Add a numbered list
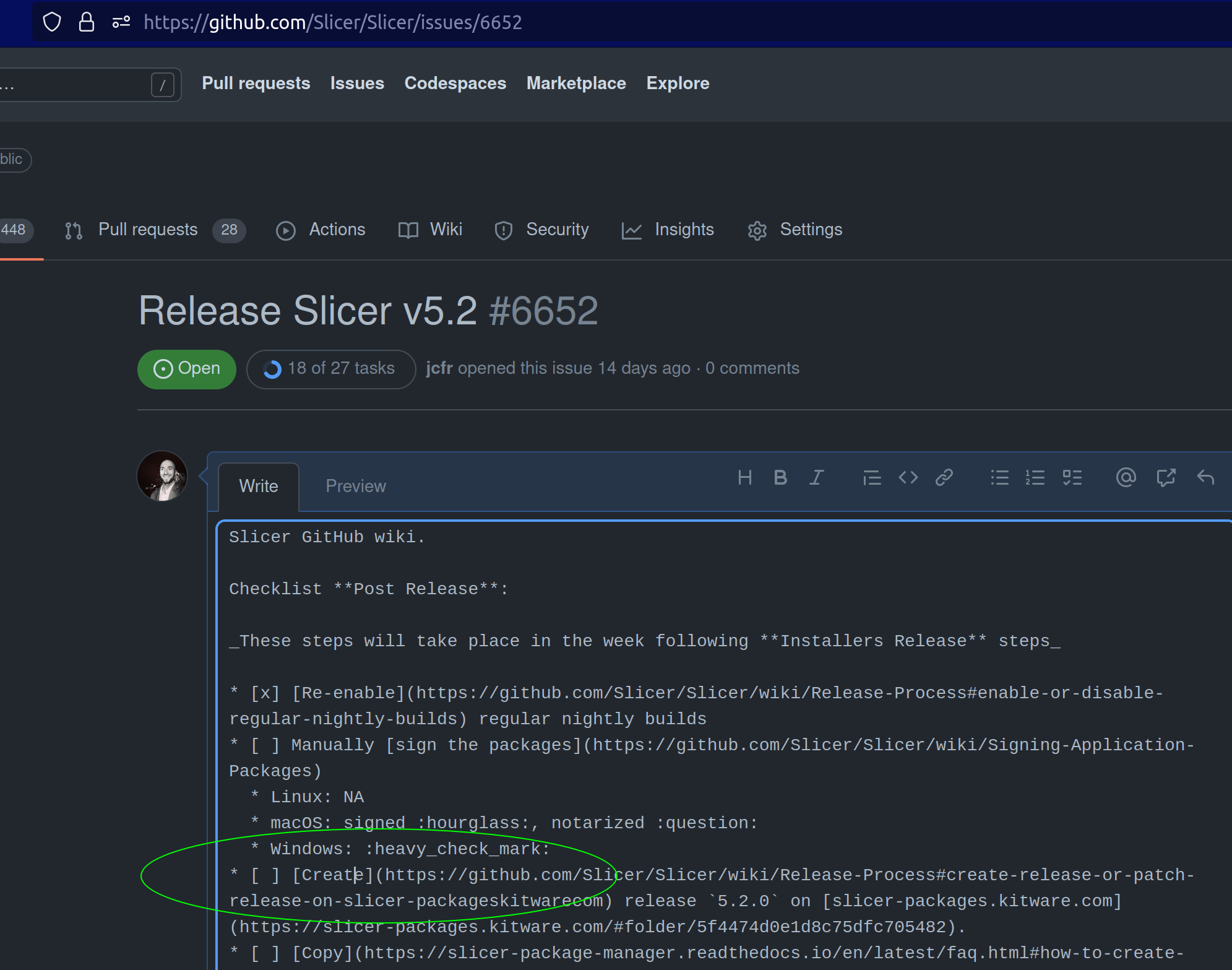 tap(1035, 477)
